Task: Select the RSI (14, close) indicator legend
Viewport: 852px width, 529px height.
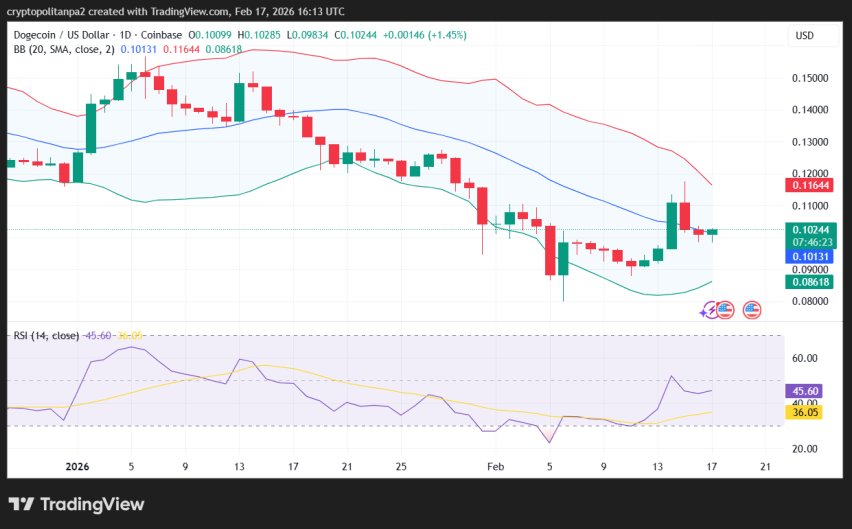Action: tap(46, 335)
